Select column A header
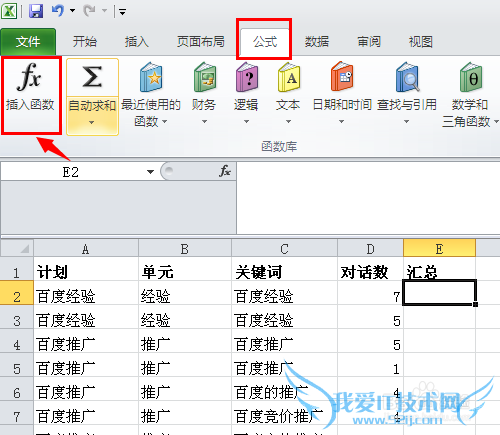The height and width of the screenshot is (435, 500). pos(86,249)
